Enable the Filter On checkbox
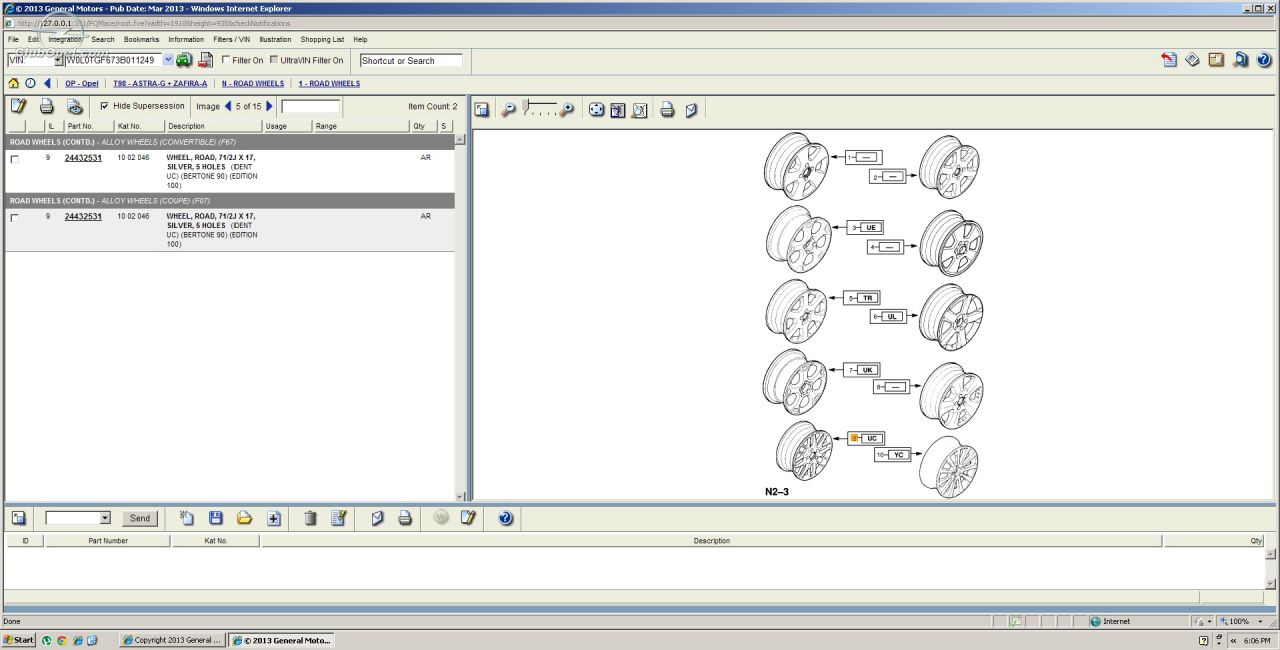This screenshot has width=1280, height=650. (226, 60)
